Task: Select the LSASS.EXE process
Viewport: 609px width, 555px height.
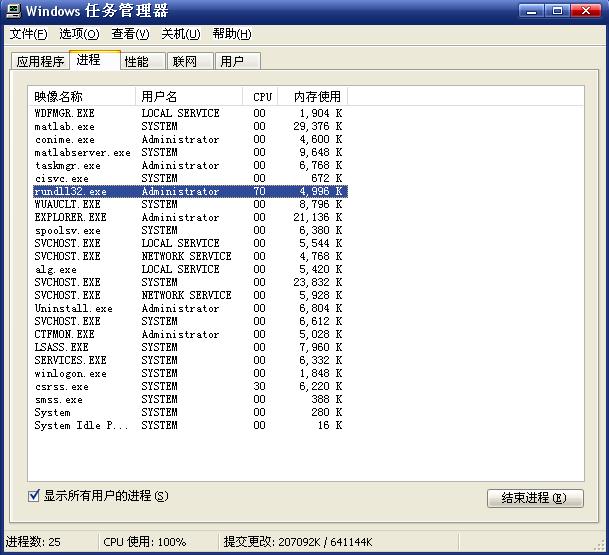Action: [x=190, y=347]
